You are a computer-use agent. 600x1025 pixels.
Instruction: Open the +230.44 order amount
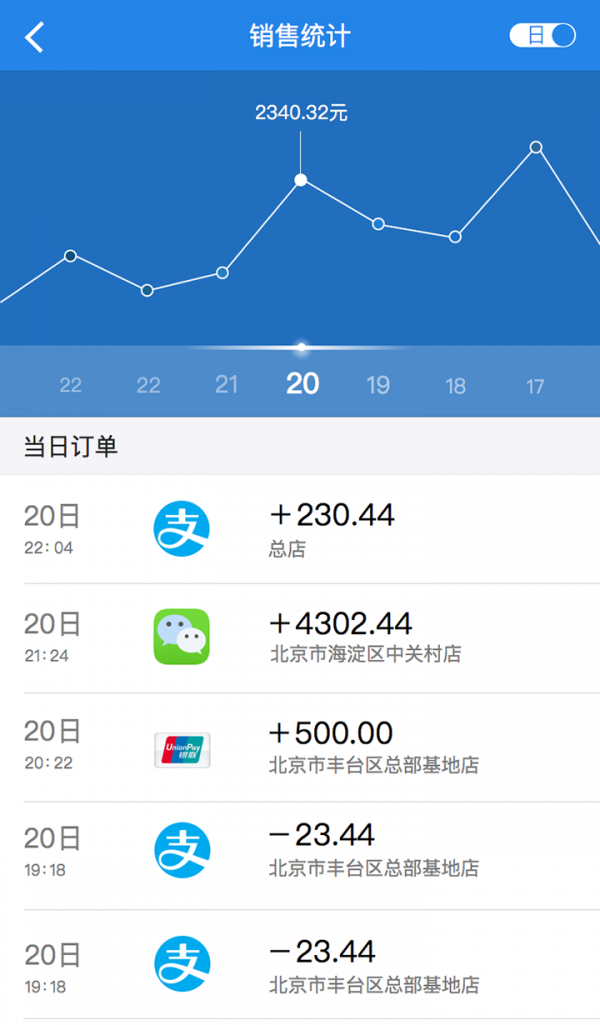click(x=332, y=515)
